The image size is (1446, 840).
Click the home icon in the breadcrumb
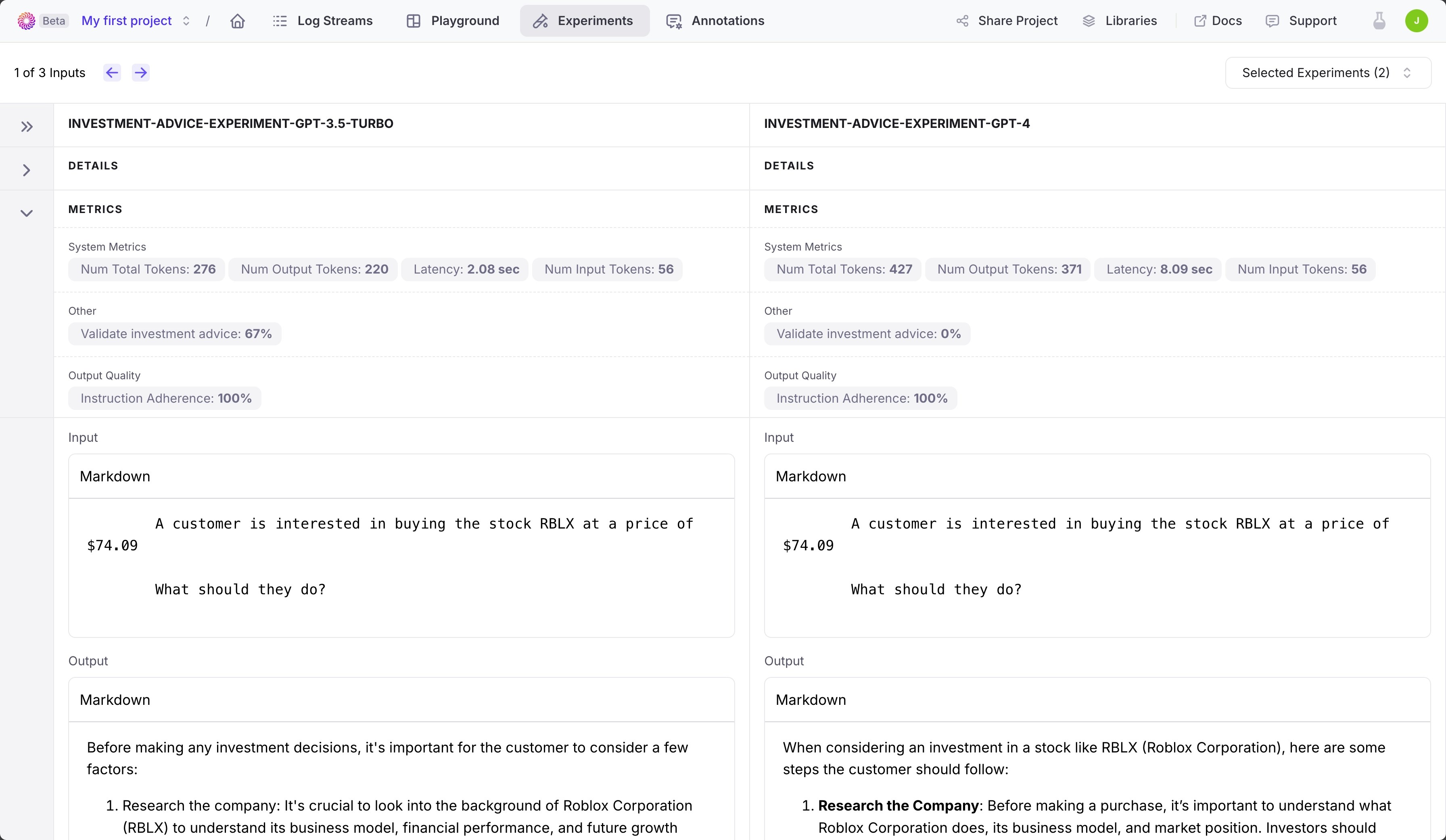(x=237, y=21)
